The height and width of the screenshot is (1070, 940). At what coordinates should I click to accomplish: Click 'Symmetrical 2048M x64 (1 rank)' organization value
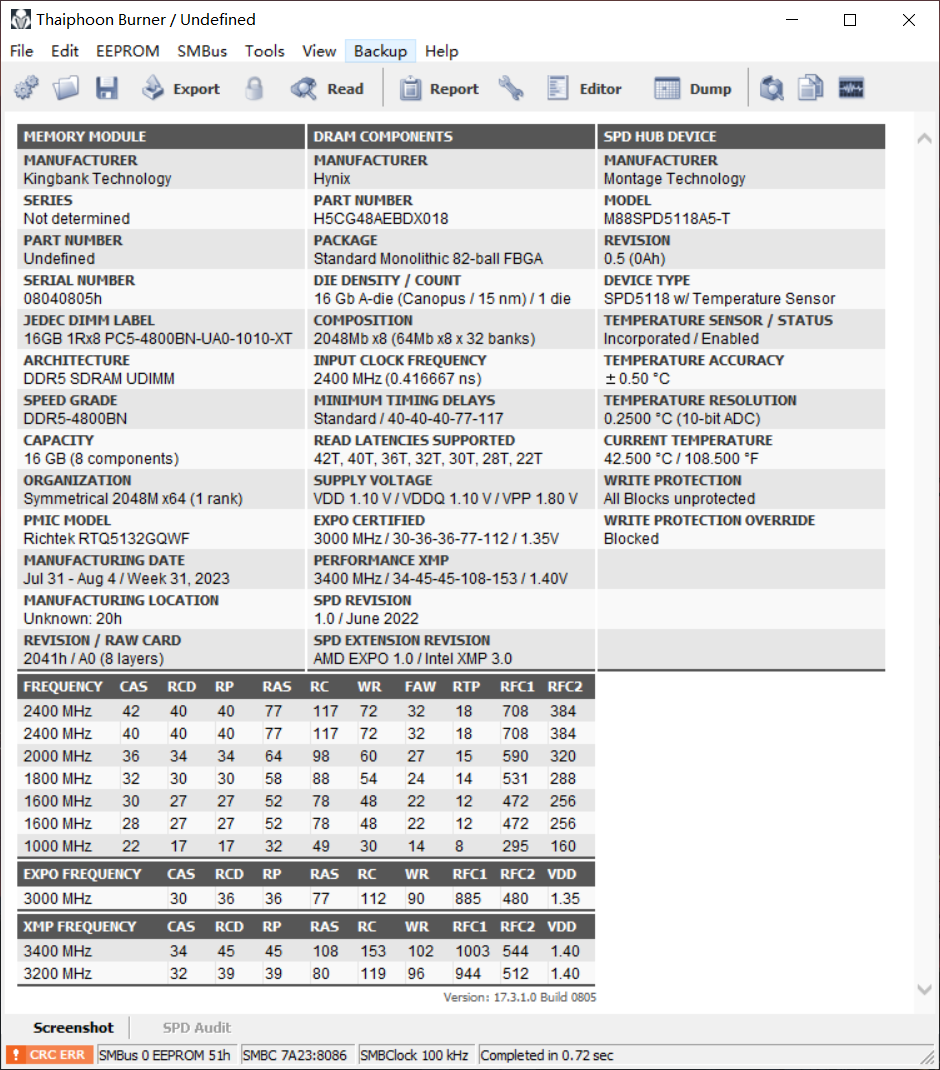(x=133, y=499)
